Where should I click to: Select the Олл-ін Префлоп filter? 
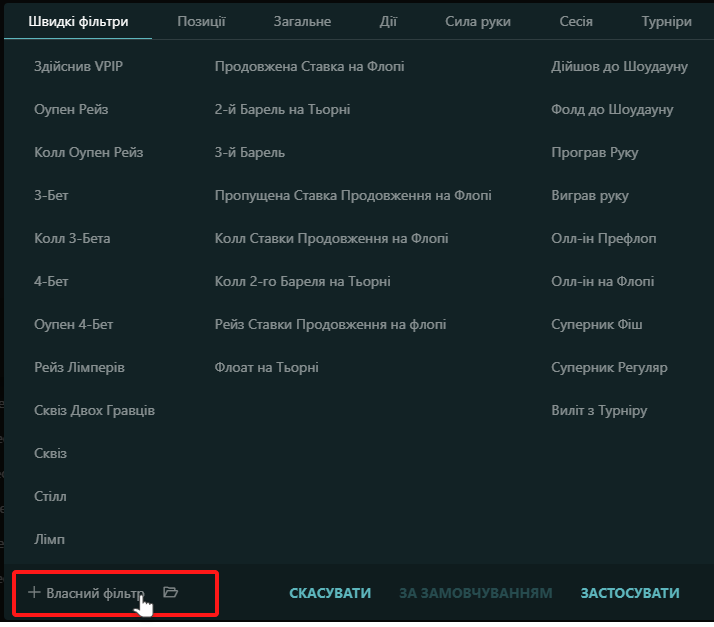[x=604, y=239]
